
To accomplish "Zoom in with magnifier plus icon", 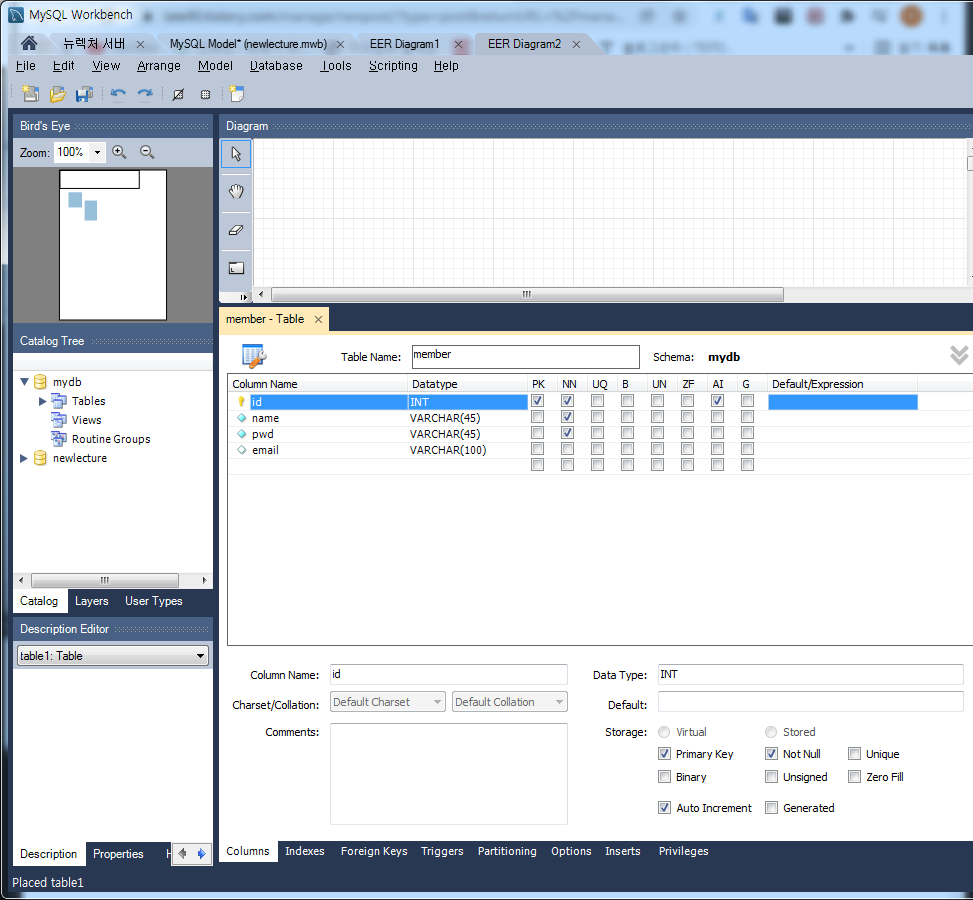I will click(x=119, y=152).
